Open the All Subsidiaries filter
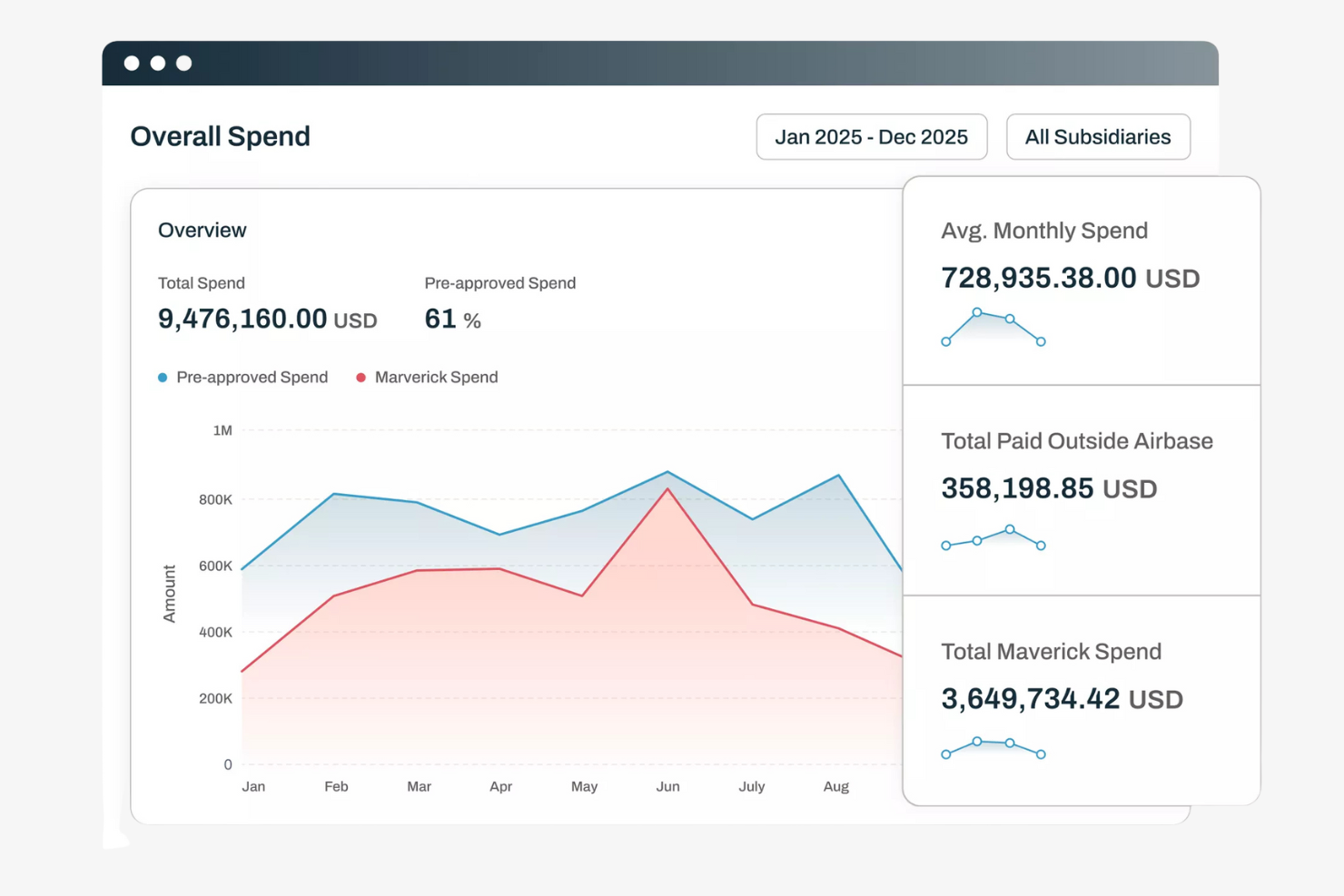This screenshot has height=896, width=1344. pyautogui.click(x=1098, y=136)
